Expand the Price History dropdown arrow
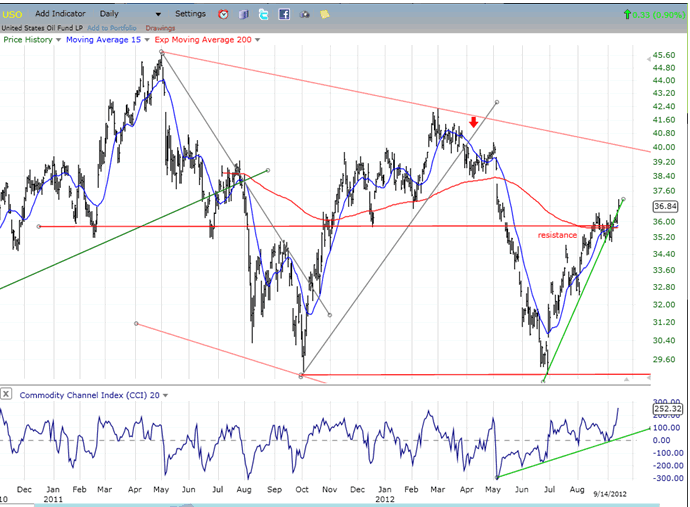This screenshot has height=507, width=690. coord(58,40)
